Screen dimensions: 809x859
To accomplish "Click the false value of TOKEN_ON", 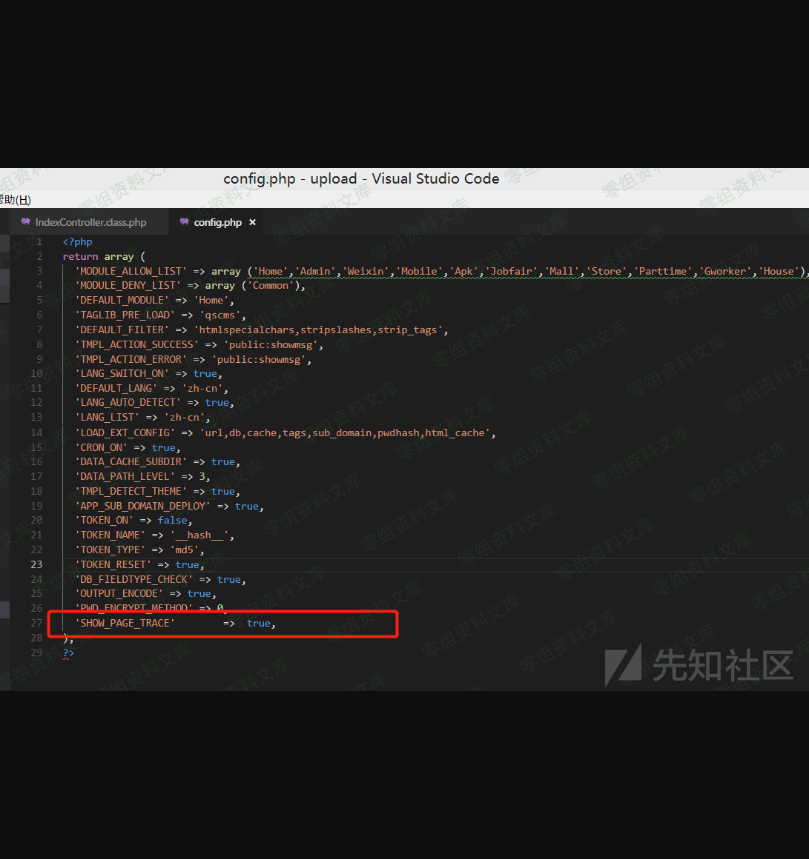I will [174, 520].
